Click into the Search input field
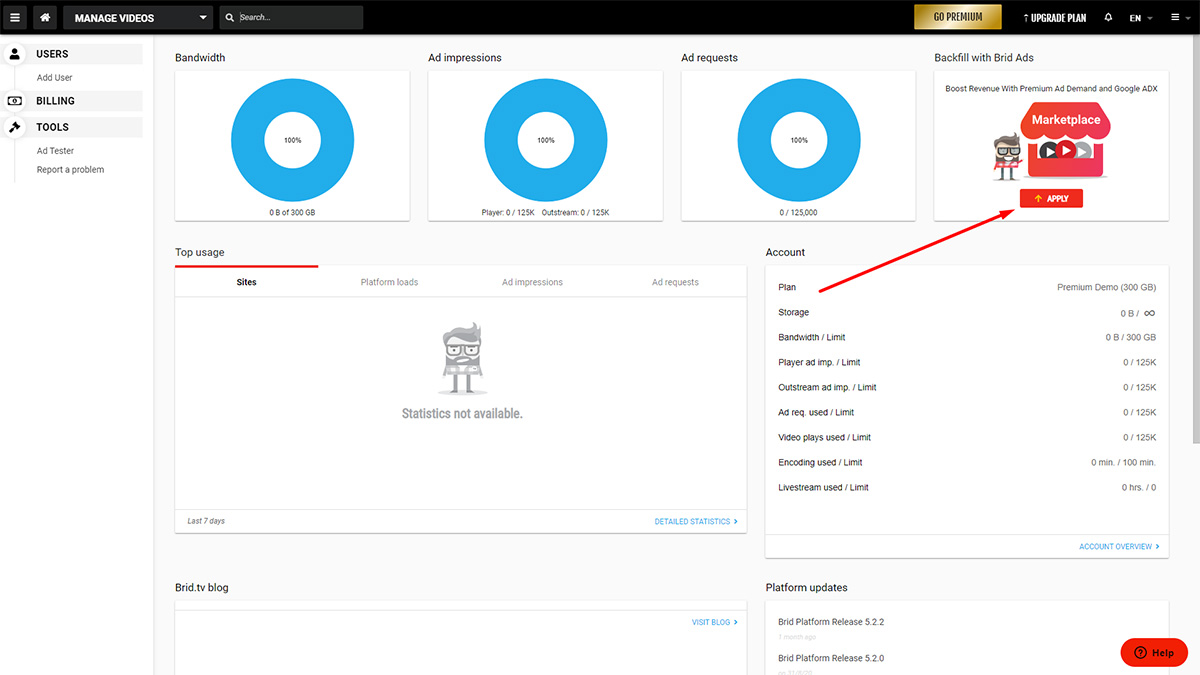Screen dimensions: 1200x675 tap(298, 18)
